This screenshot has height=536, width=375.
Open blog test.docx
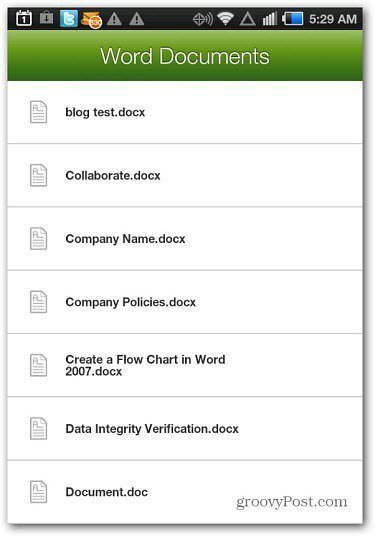[x=185, y=112]
